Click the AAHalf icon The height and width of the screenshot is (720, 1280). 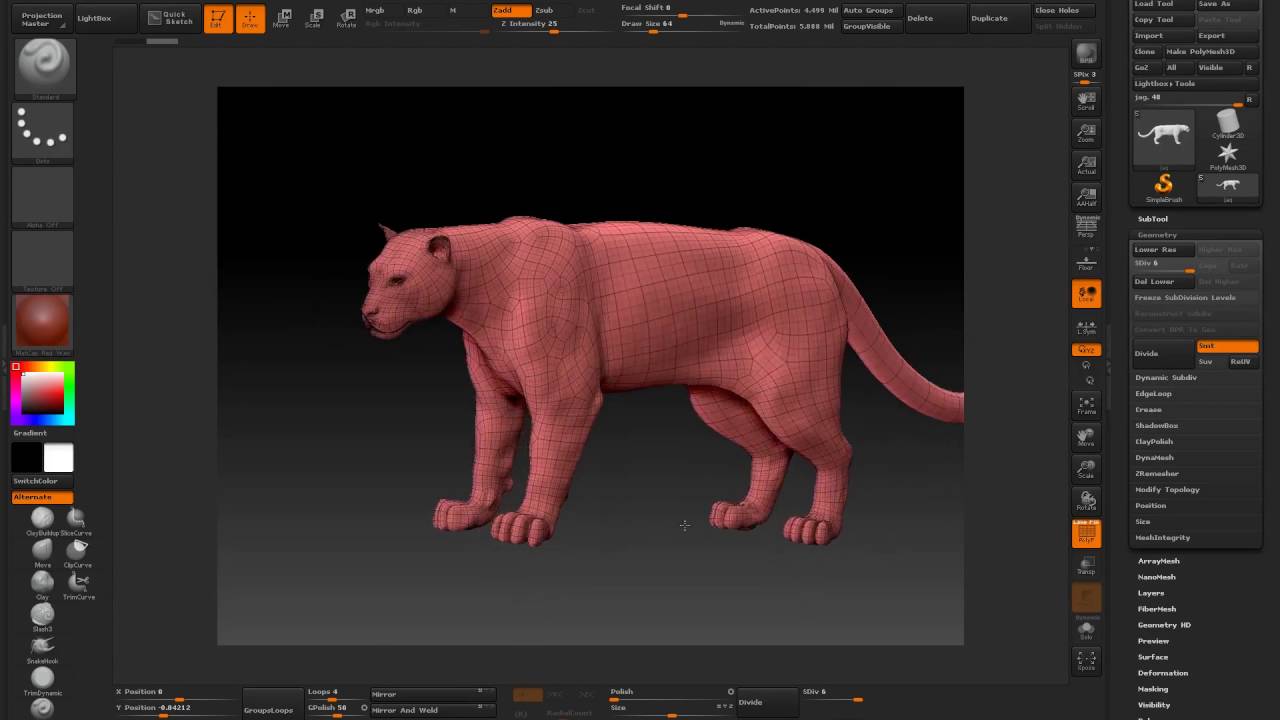click(x=1086, y=197)
